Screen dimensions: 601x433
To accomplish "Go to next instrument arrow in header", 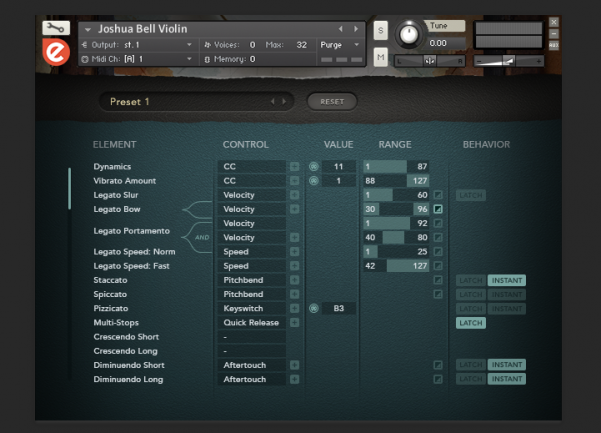I will (x=356, y=29).
